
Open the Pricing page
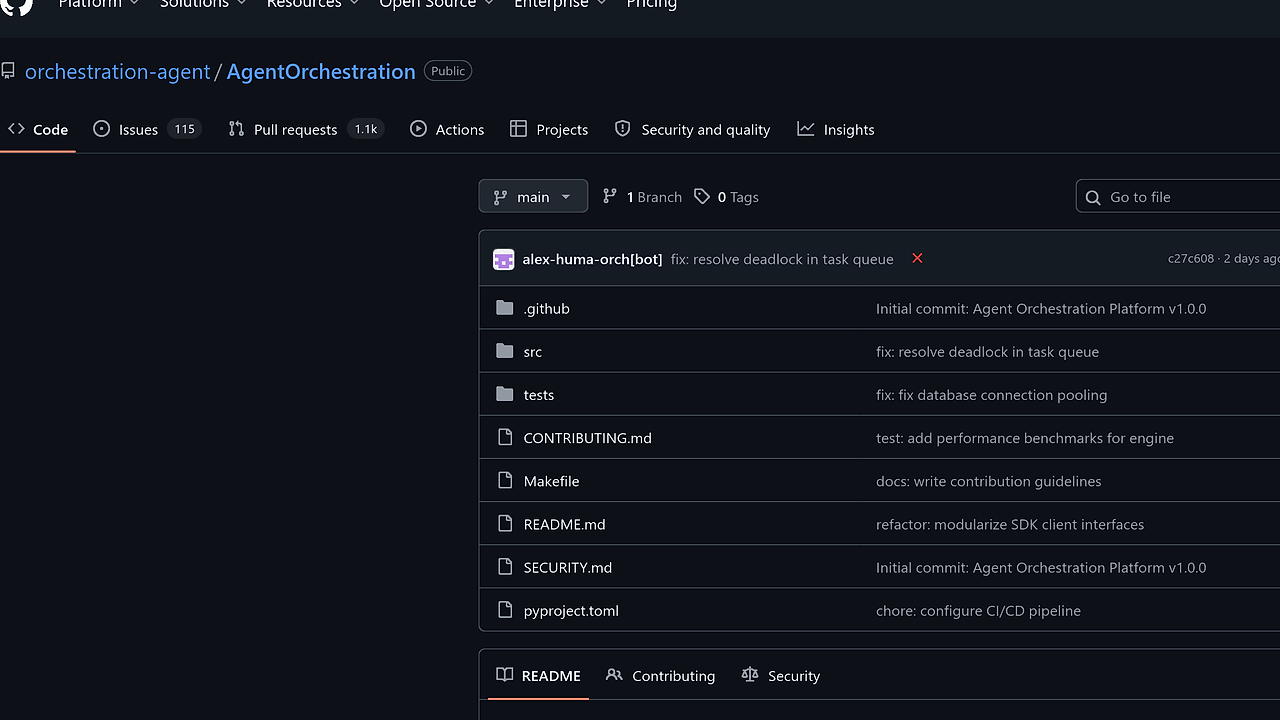coord(651,4)
